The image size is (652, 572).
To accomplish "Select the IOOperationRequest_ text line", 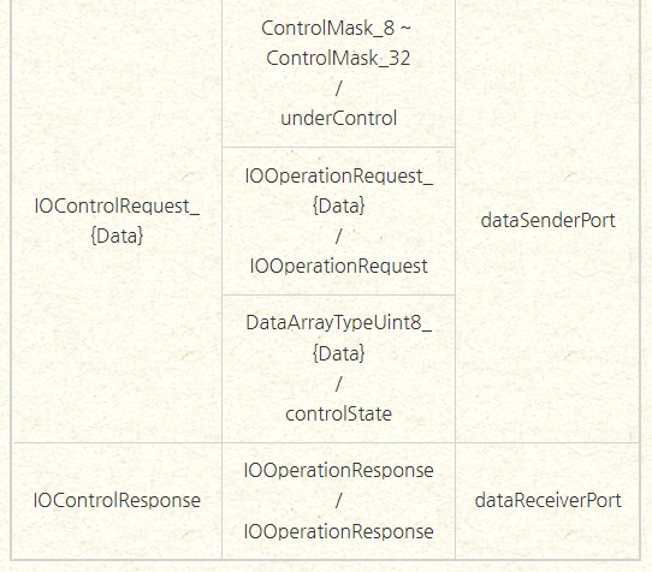I will pyautogui.click(x=338, y=176).
